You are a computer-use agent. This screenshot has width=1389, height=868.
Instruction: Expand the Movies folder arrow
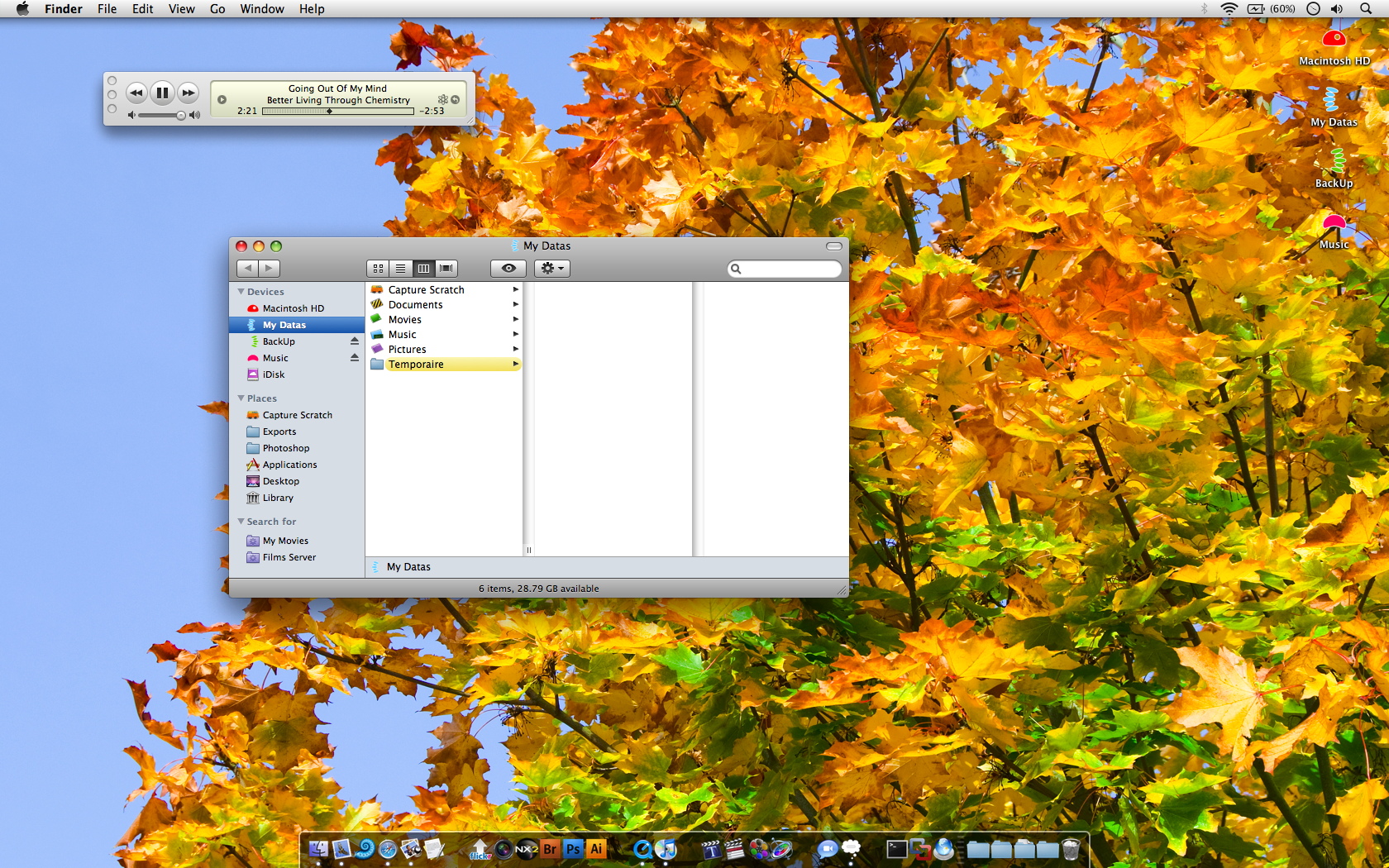[x=515, y=320]
